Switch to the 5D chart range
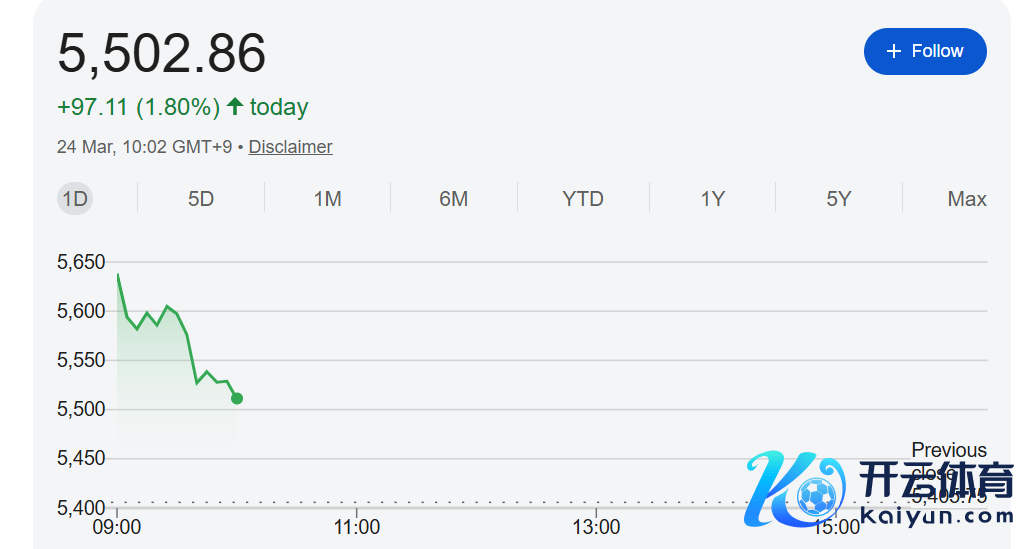The image size is (1029, 549). [x=201, y=199]
